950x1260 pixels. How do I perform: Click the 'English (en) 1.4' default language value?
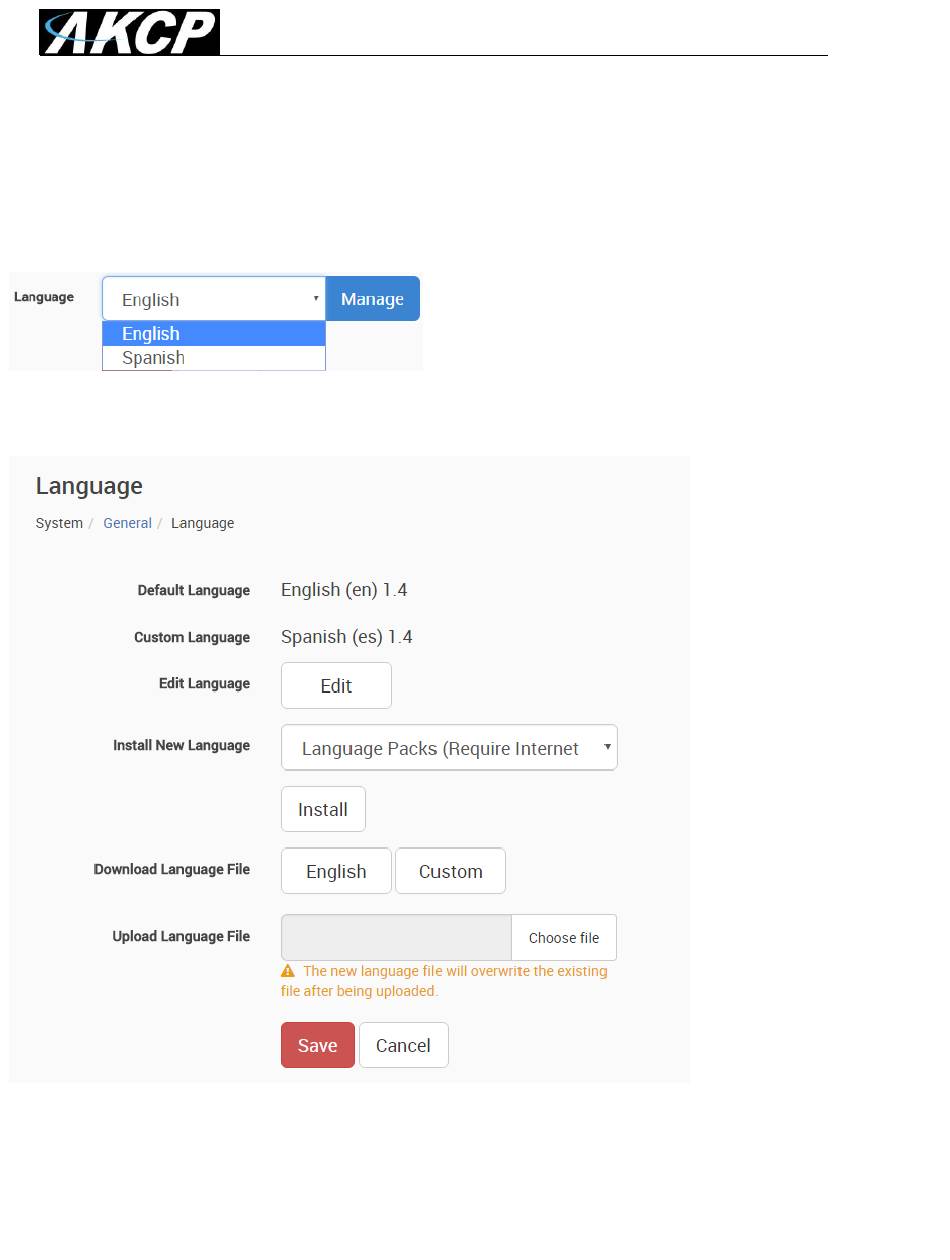click(344, 590)
